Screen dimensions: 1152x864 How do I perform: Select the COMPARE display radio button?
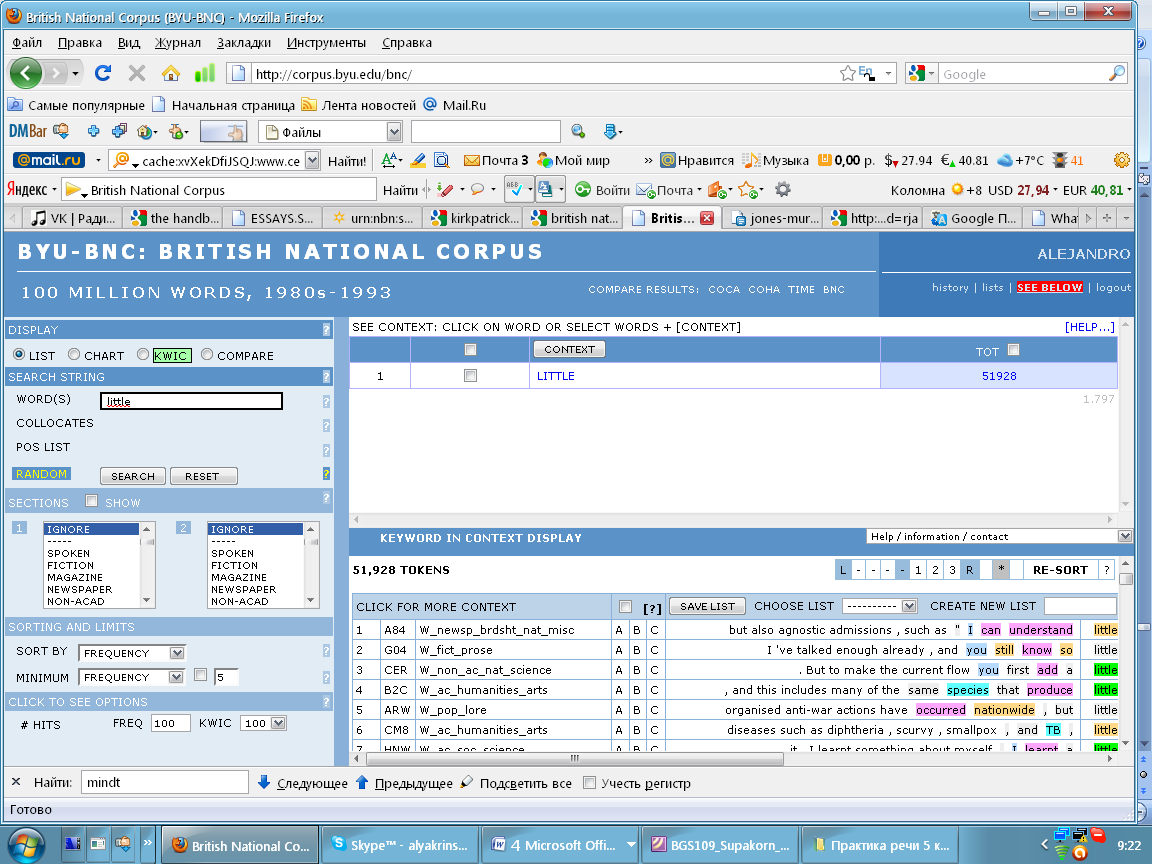[207, 355]
